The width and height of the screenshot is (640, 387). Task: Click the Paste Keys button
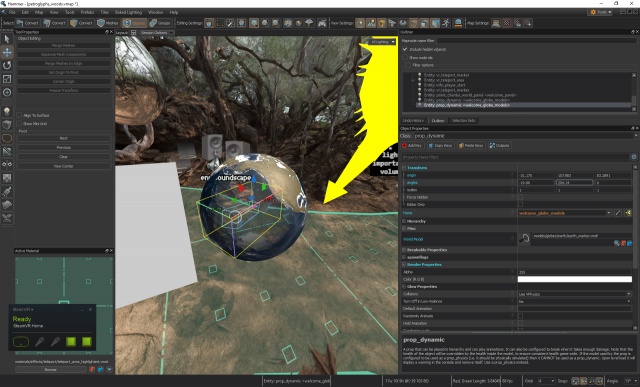(471, 145)
